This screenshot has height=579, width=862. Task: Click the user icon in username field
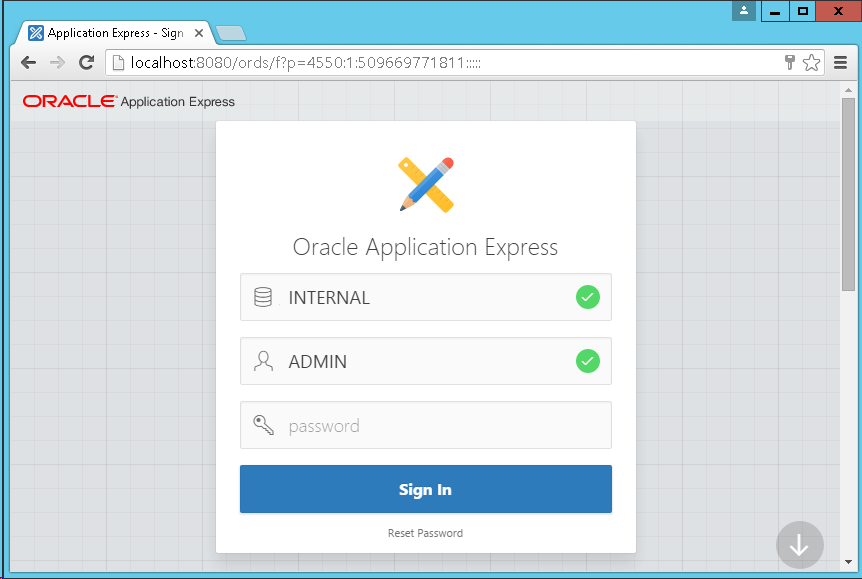tap(263, 361)
